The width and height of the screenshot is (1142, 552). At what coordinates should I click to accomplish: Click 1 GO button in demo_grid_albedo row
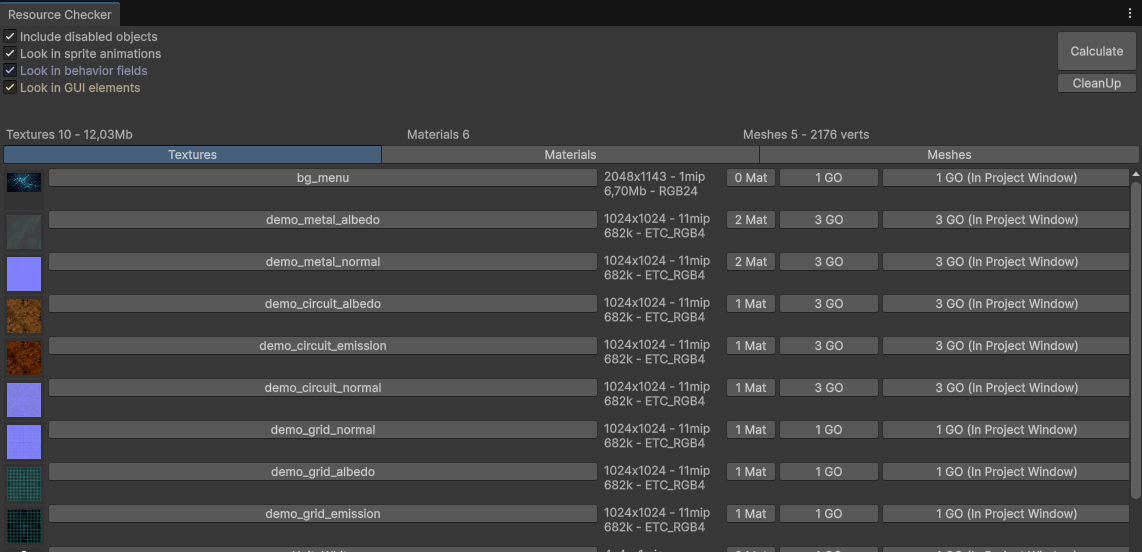pyautogui.click(x=829, y=471)
